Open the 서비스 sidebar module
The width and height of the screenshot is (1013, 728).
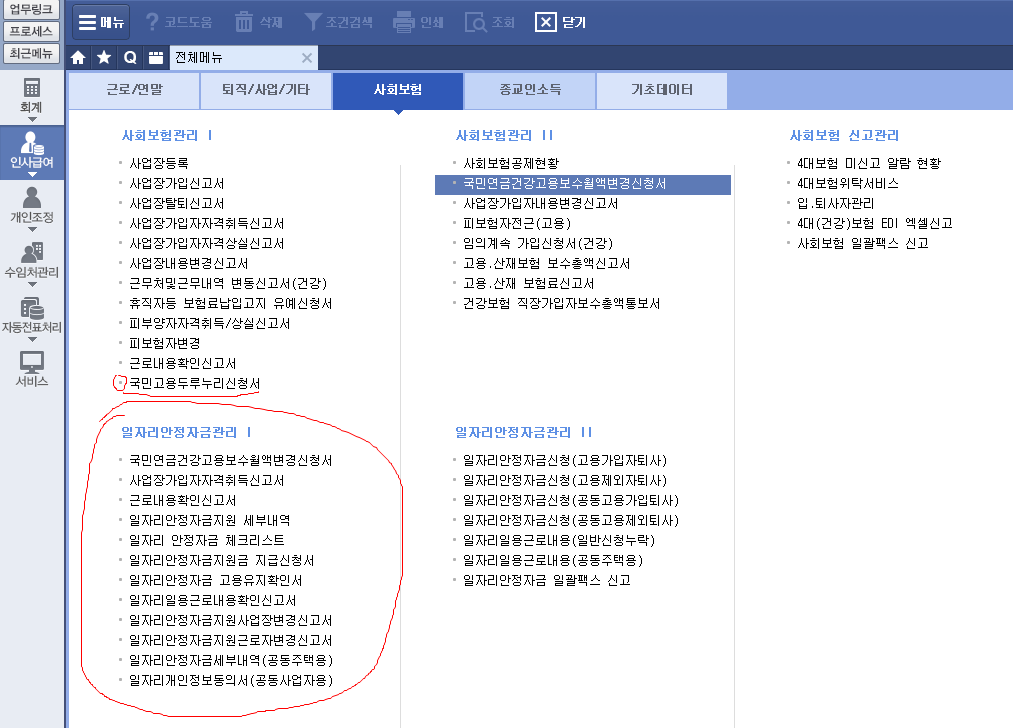[32, 369]
